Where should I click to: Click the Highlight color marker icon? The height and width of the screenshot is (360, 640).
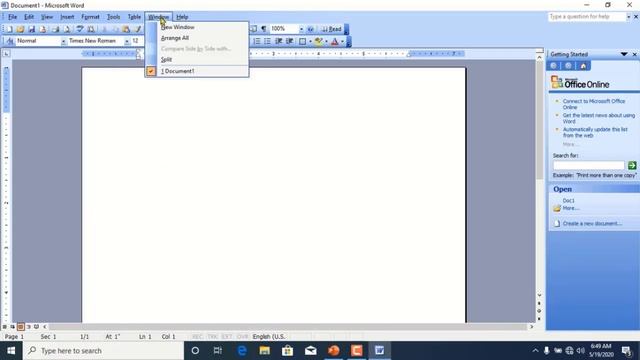318,41
